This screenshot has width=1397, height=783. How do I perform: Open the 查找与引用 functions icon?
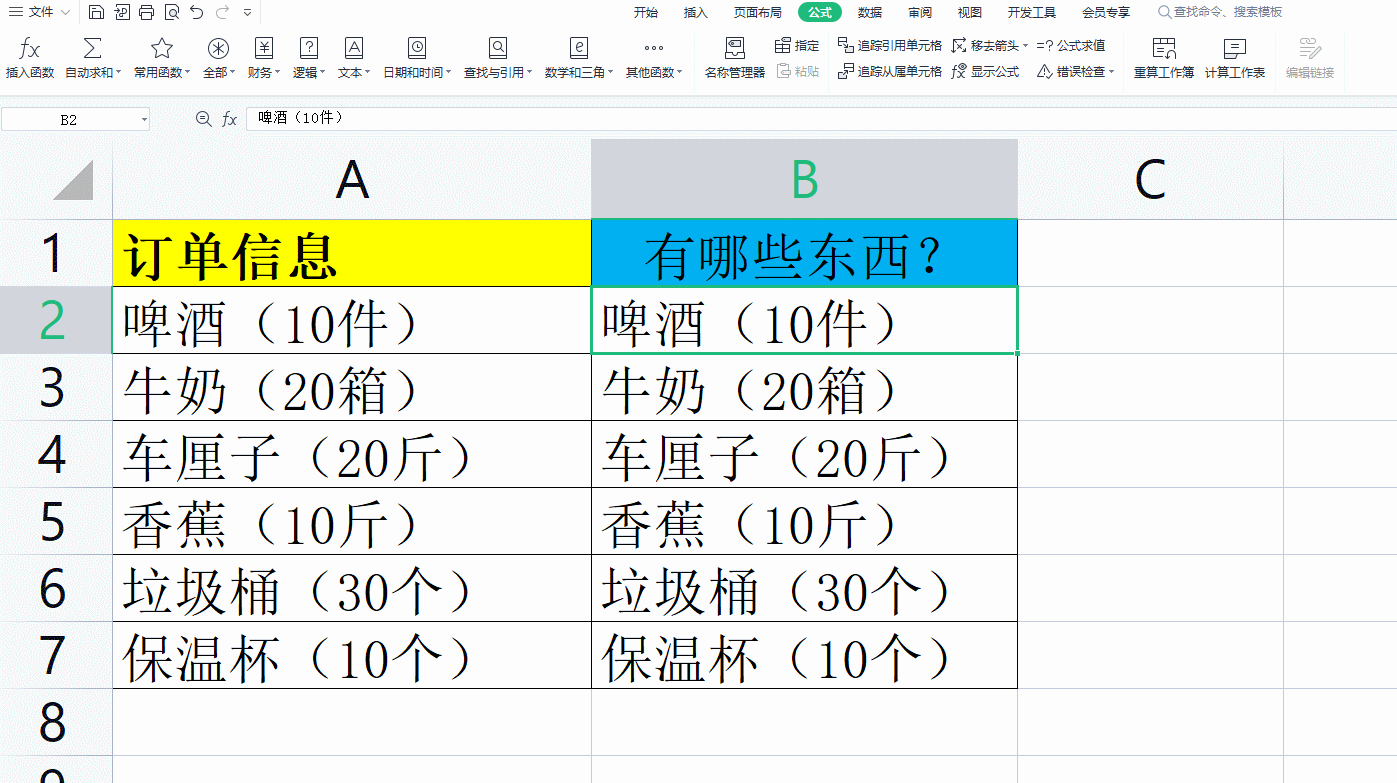click(498, 48)
